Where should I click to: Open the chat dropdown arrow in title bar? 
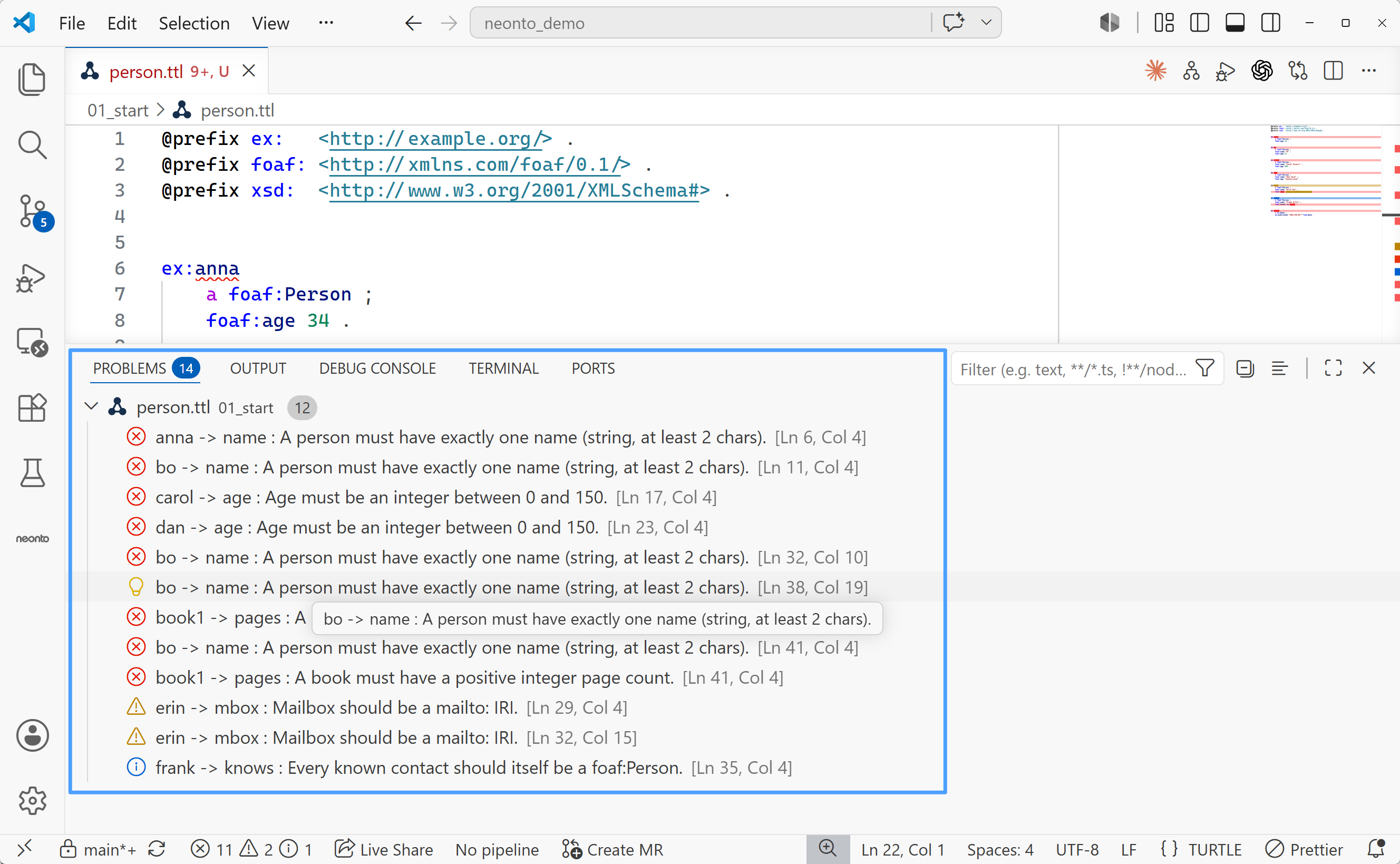(x=986, y=23)
